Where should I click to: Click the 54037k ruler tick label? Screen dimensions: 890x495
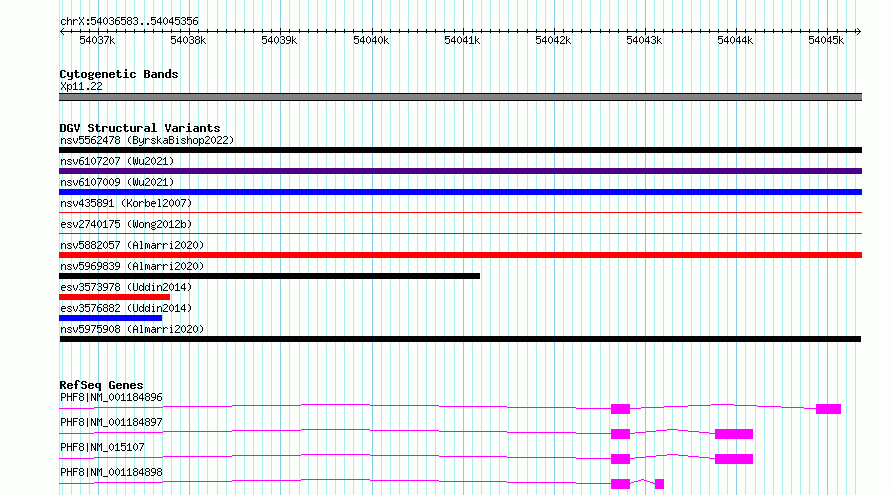coord(97,40)
